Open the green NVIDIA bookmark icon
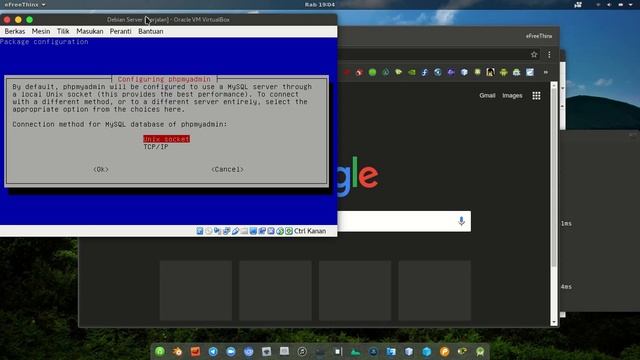The height and width of the screenshot is (360, 640). coord(411,72)
